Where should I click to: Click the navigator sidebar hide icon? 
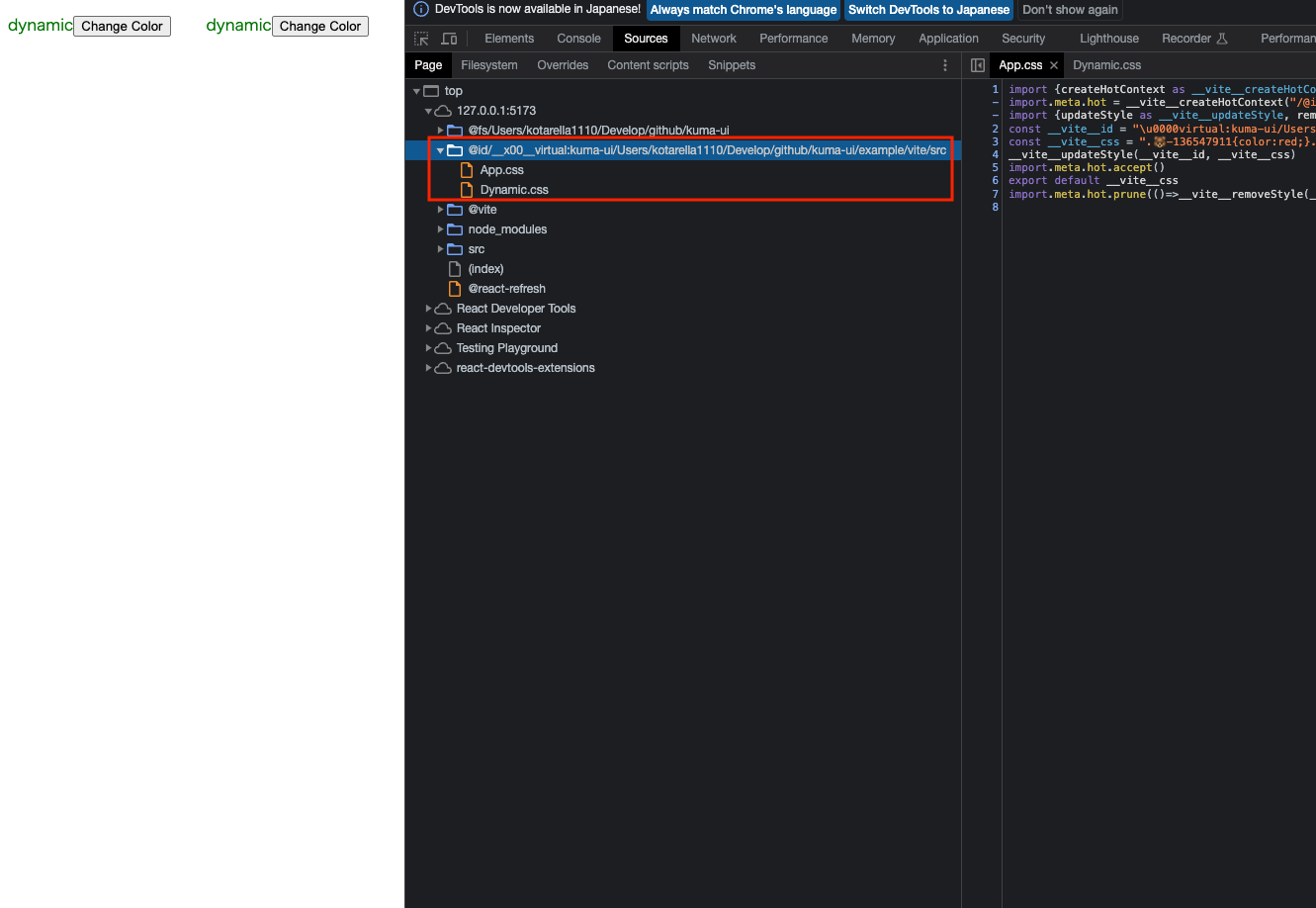(x=977, y=64)
